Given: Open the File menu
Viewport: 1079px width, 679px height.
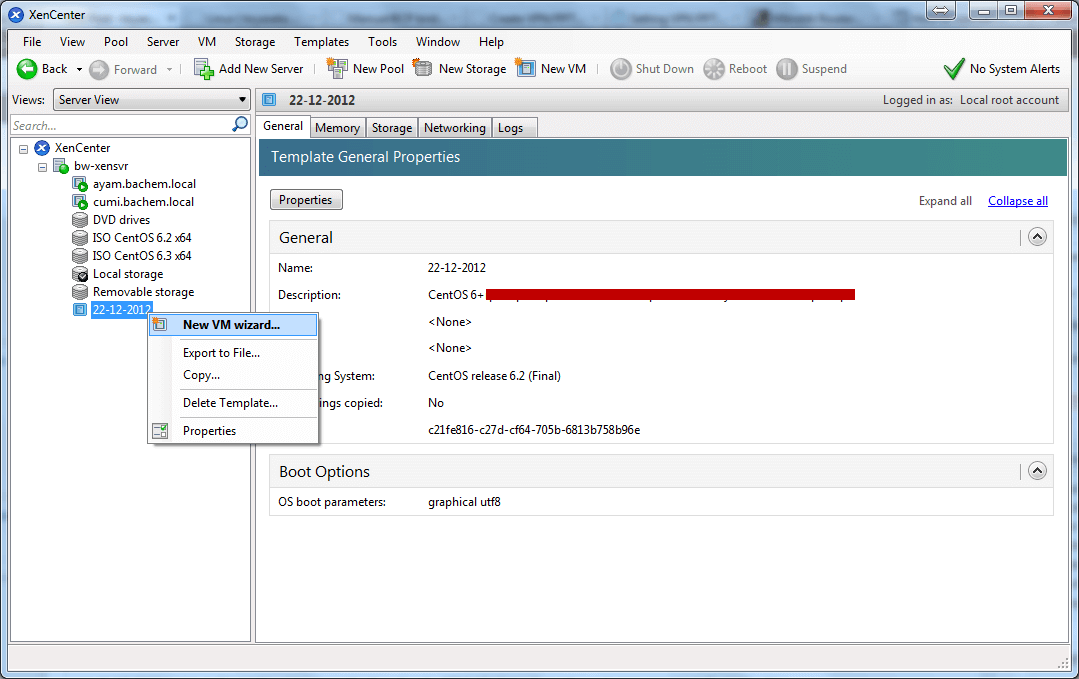Looking at the screenshot, I should click(32, 42).
